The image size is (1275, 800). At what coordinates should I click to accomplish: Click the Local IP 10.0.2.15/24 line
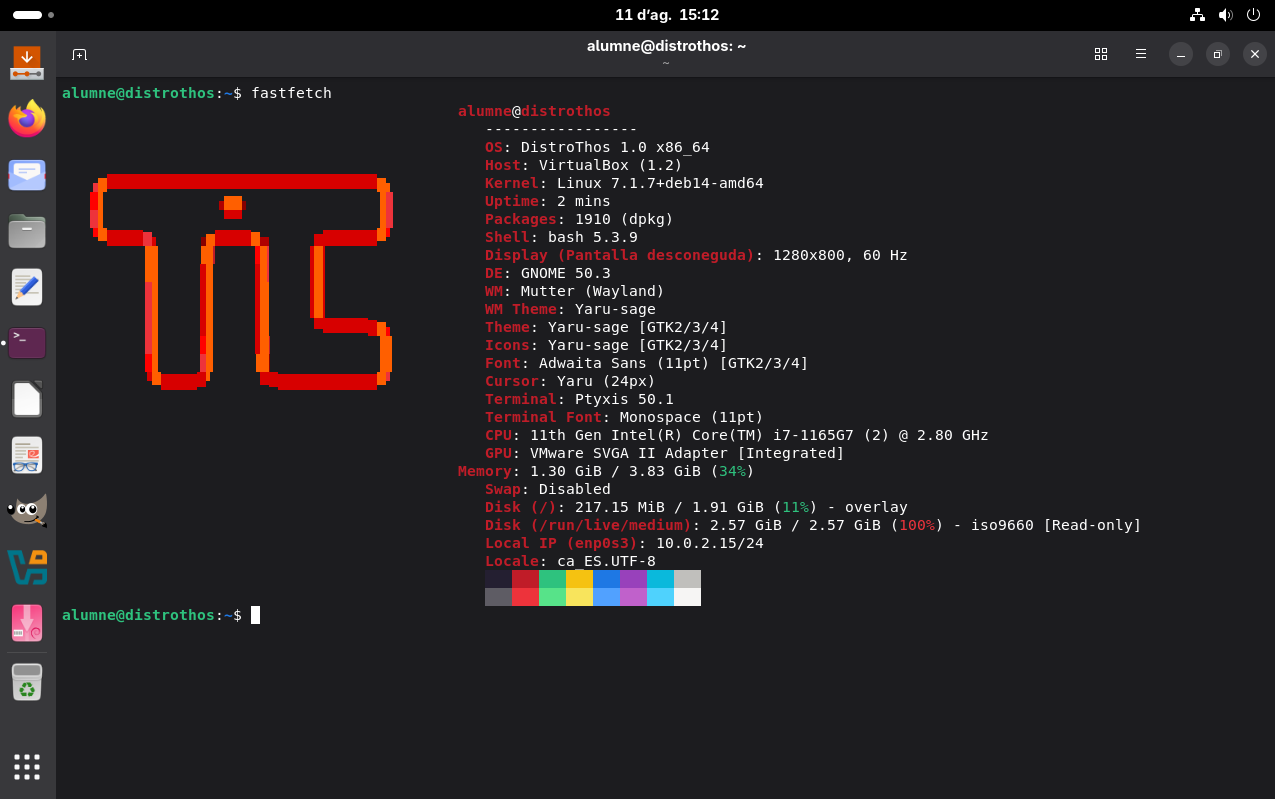tap(624, 543)
